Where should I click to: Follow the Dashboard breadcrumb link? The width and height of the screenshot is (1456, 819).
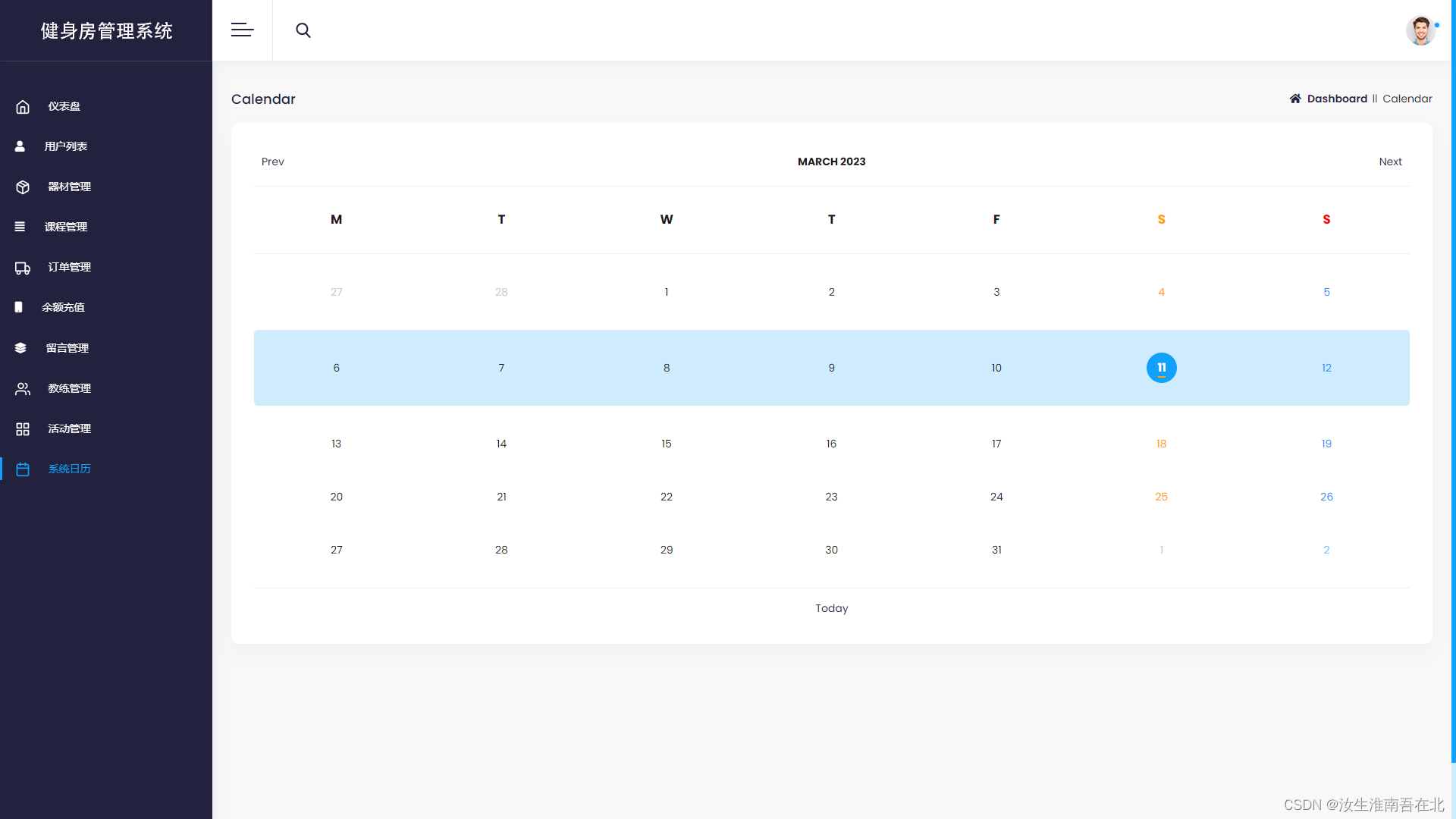pos(1336,99)
